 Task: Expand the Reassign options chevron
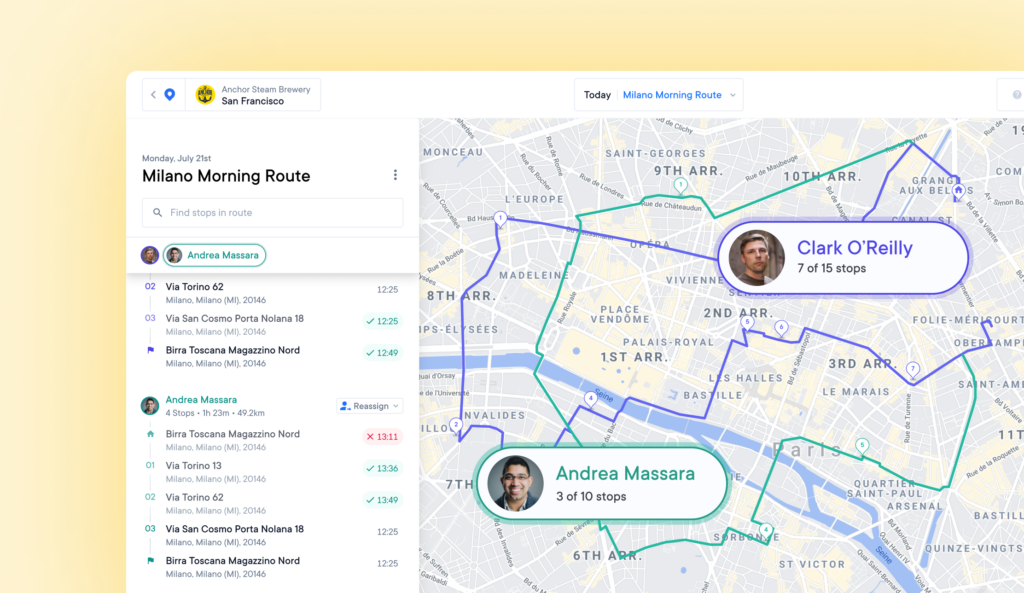(x=398, y=405)
